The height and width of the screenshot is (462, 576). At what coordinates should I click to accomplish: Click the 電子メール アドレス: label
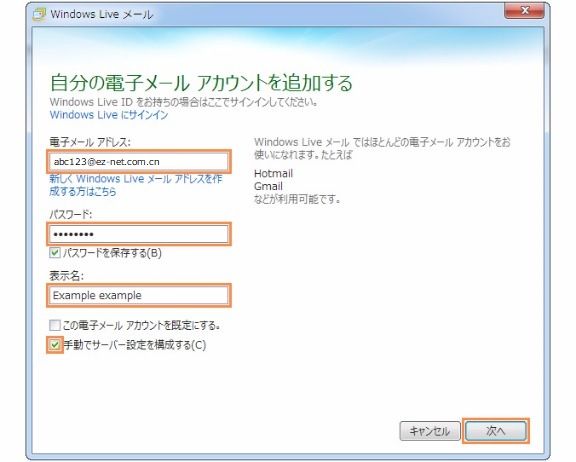point(90,142)
